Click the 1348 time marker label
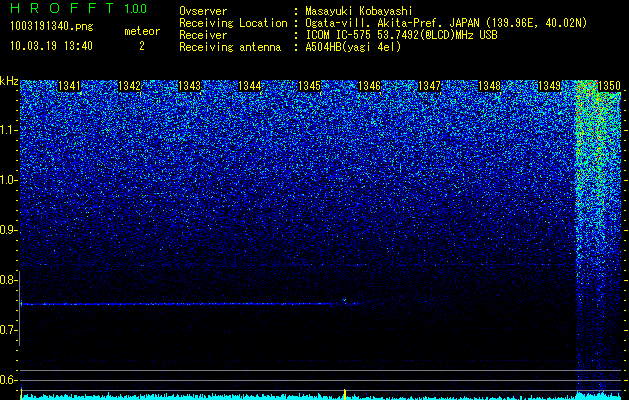The height and width of the screenshot is (400, 629). 489,86
